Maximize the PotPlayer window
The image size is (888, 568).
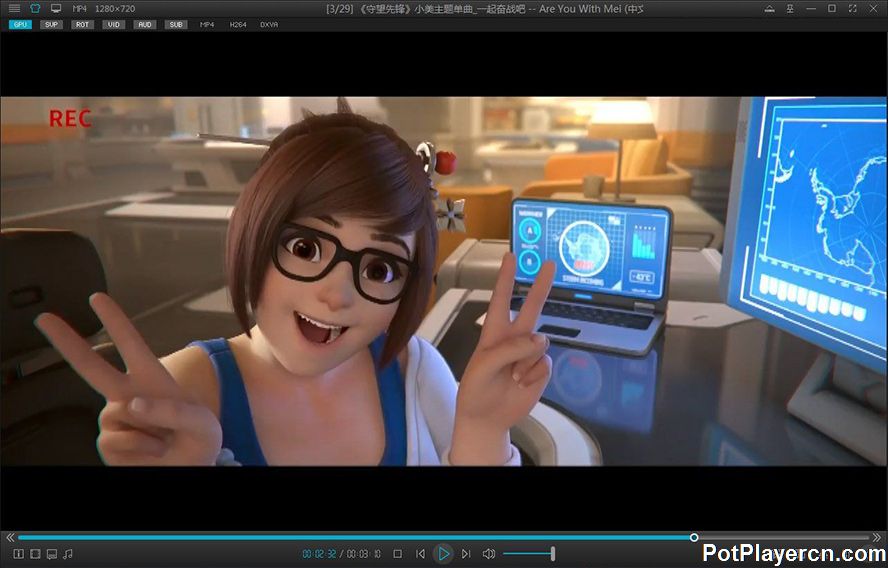tap(832, 8)
